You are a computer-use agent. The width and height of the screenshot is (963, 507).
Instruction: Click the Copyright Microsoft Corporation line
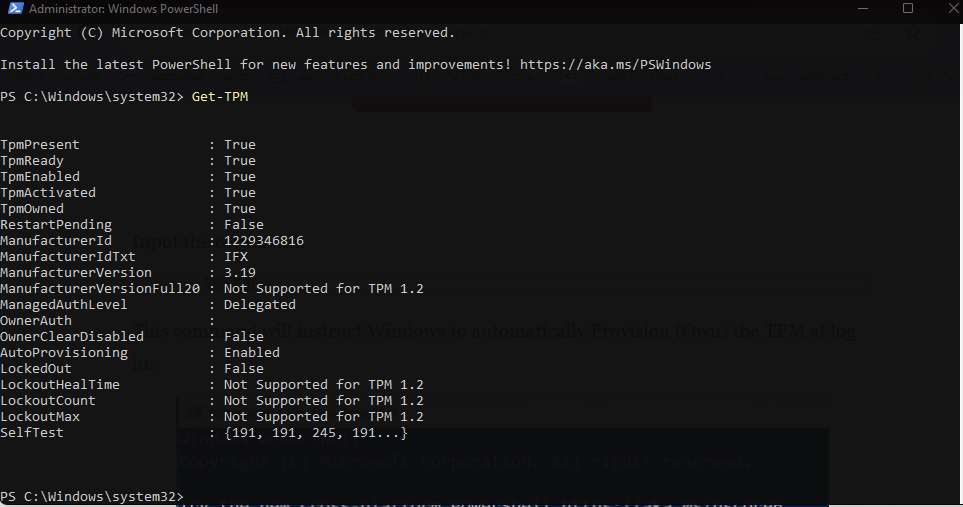coord(227,33)
